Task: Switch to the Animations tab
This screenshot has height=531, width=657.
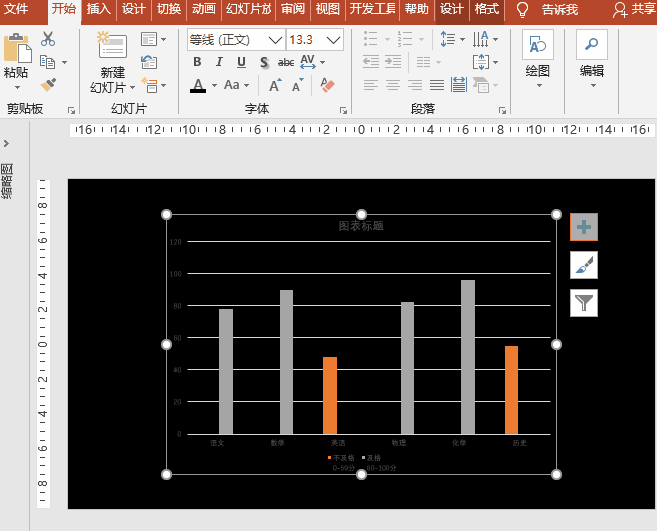Action: pos(204,9)
